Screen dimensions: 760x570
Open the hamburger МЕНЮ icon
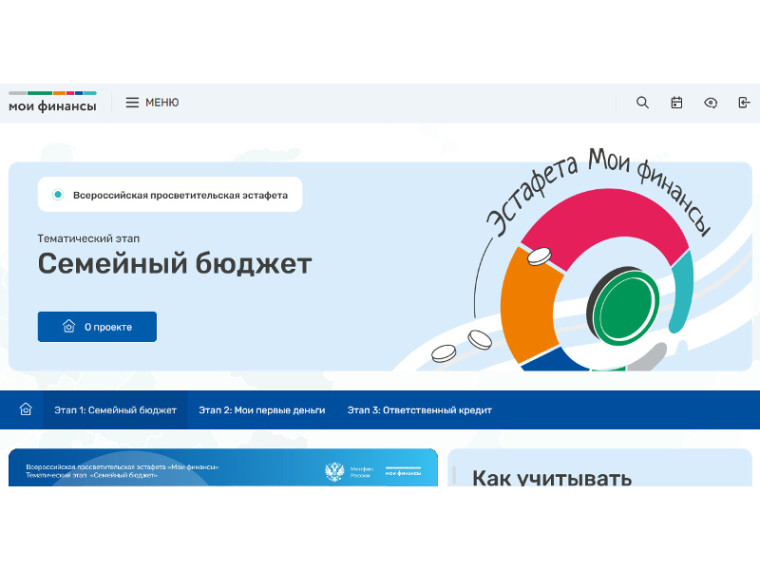(132, 102)
